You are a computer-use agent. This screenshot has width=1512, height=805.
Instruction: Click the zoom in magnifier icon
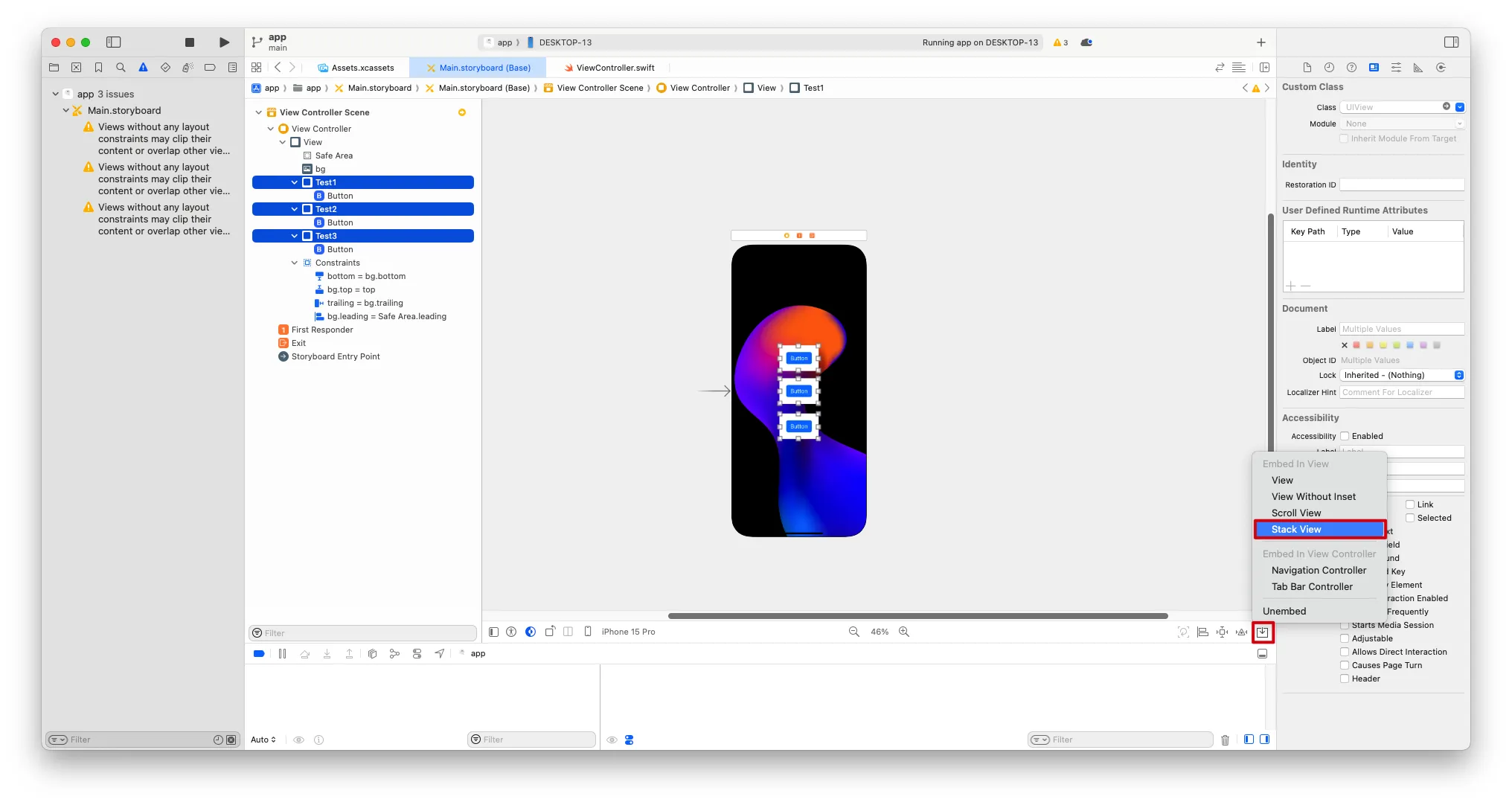(x=904, y=632)
